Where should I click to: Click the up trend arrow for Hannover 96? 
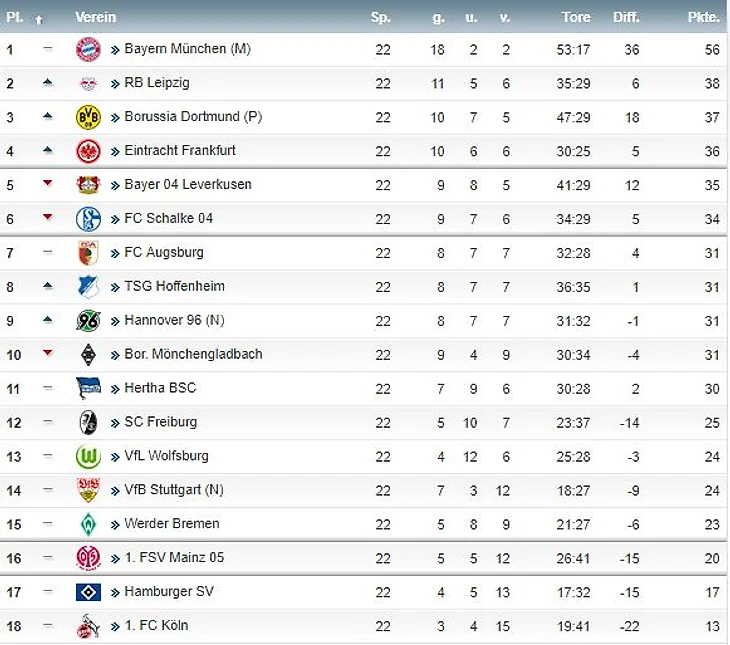click(47, 321)
